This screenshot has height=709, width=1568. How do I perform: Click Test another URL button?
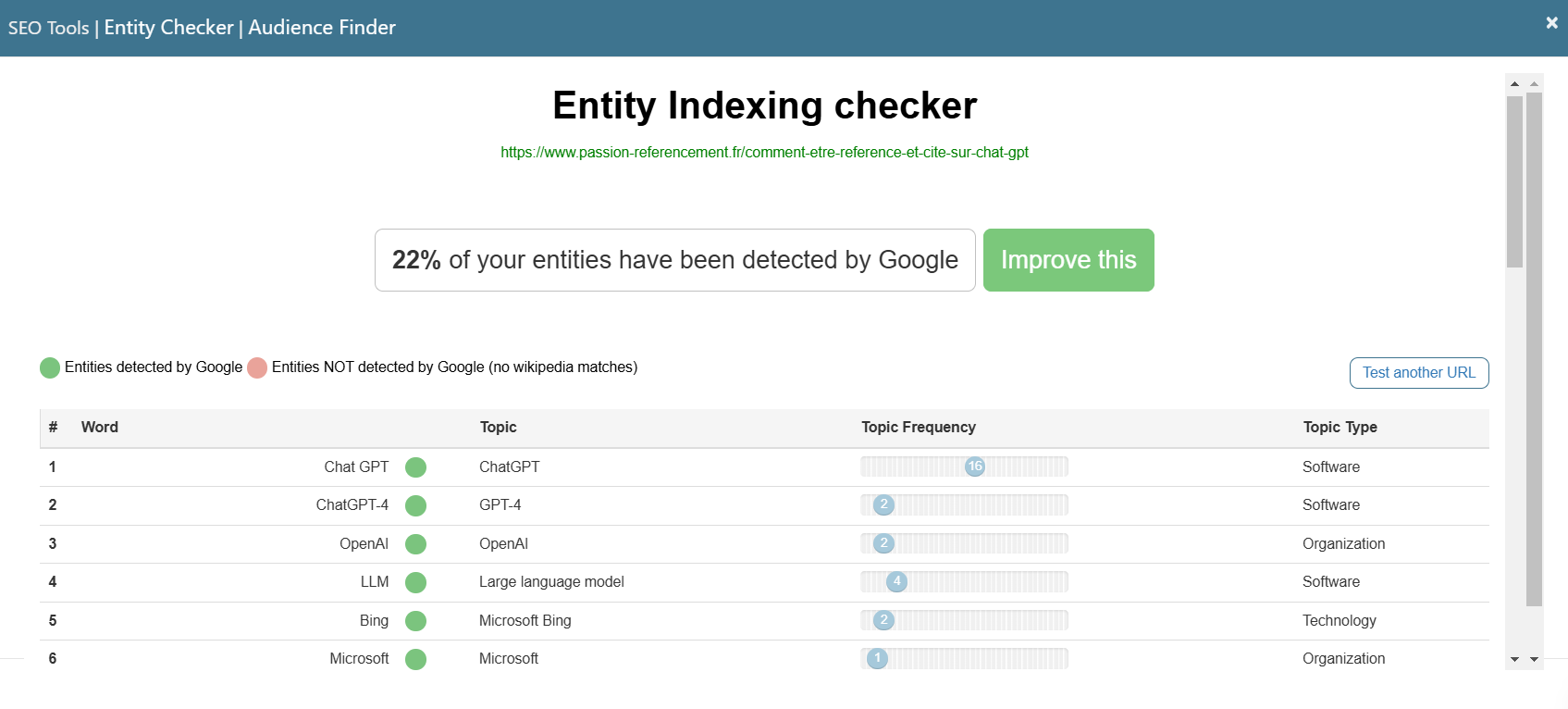coord(1418,373)
